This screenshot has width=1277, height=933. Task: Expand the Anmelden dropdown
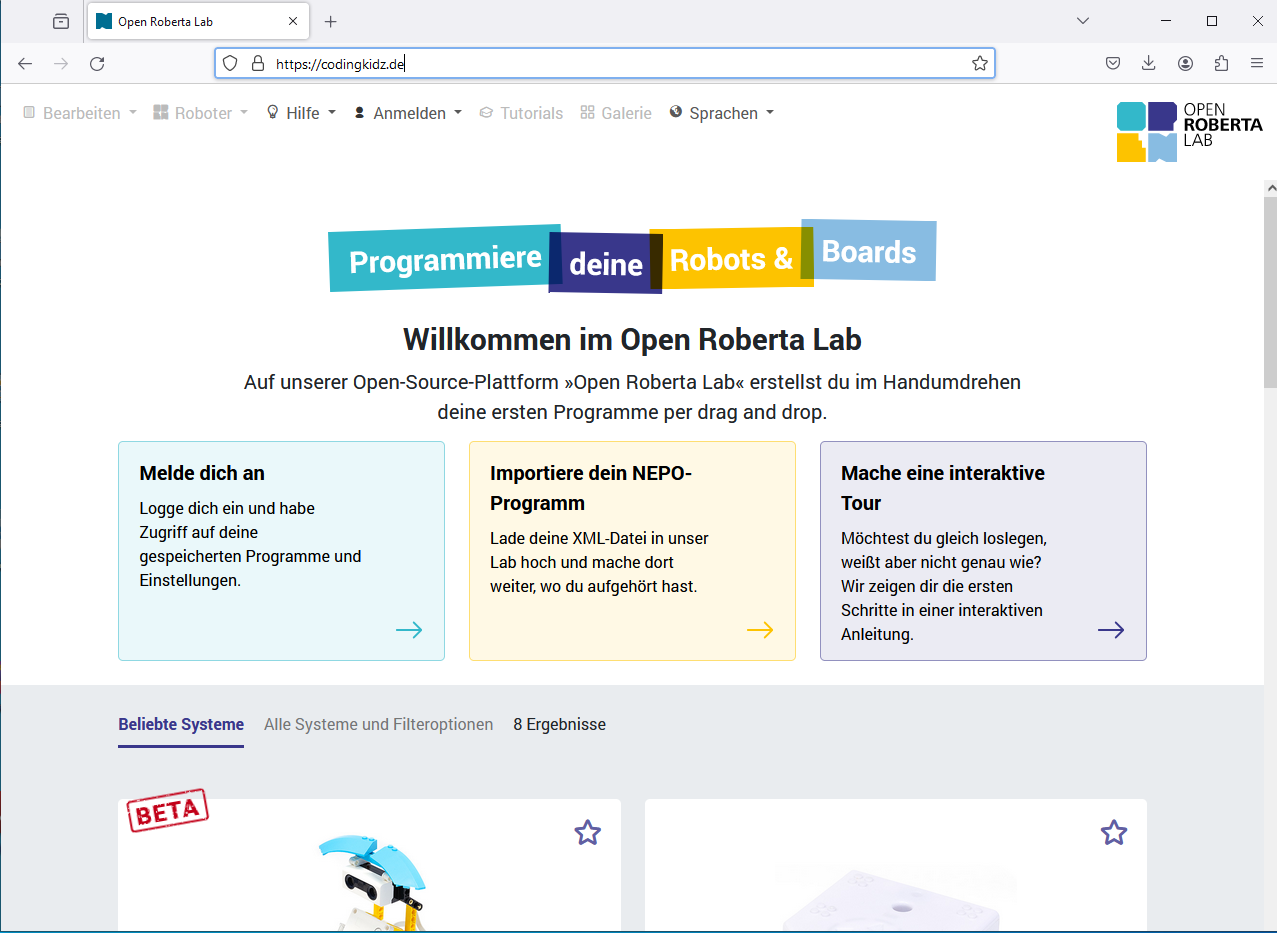(x=408, y=113)
